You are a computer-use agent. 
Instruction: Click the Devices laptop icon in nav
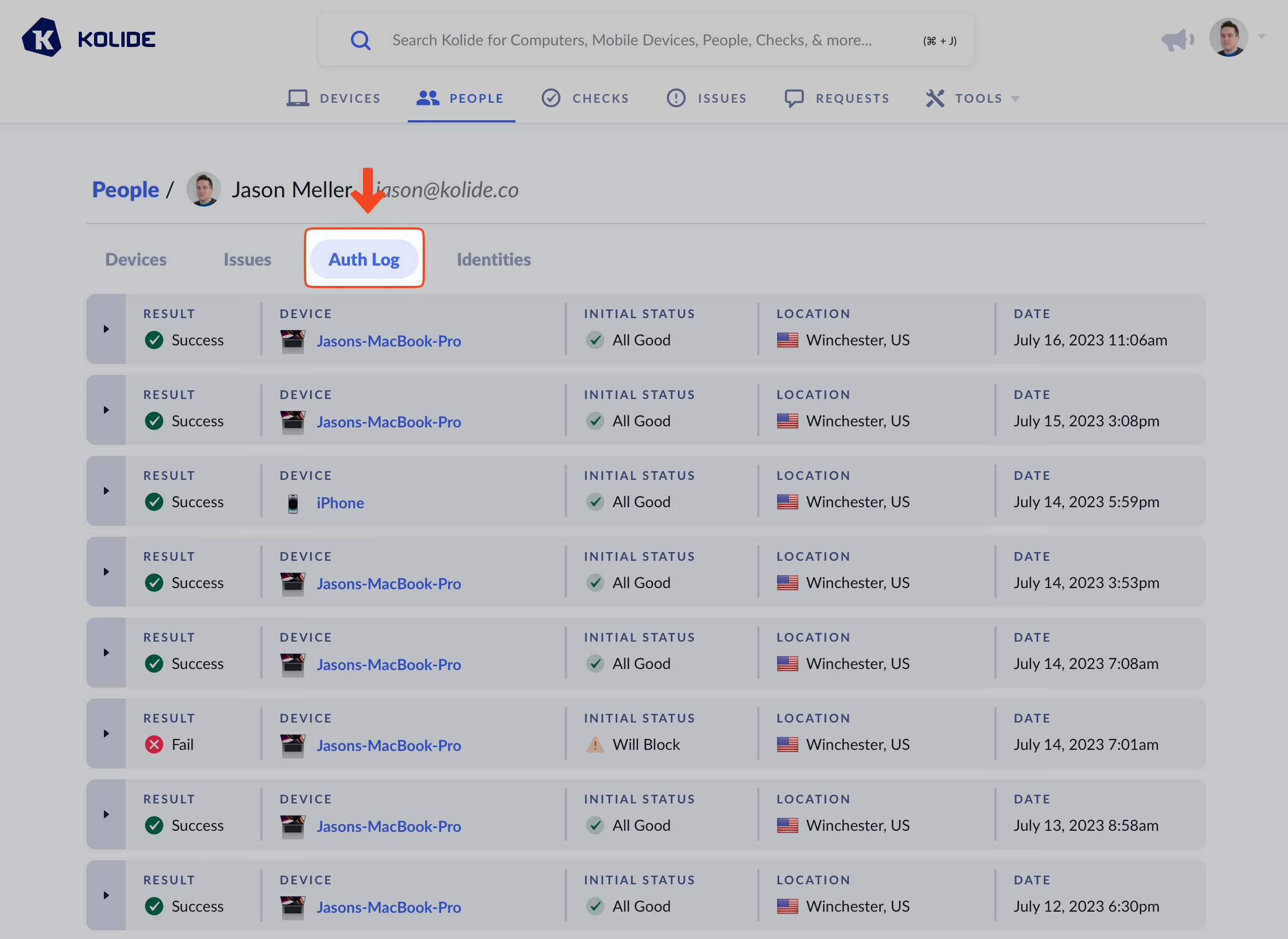297,98
